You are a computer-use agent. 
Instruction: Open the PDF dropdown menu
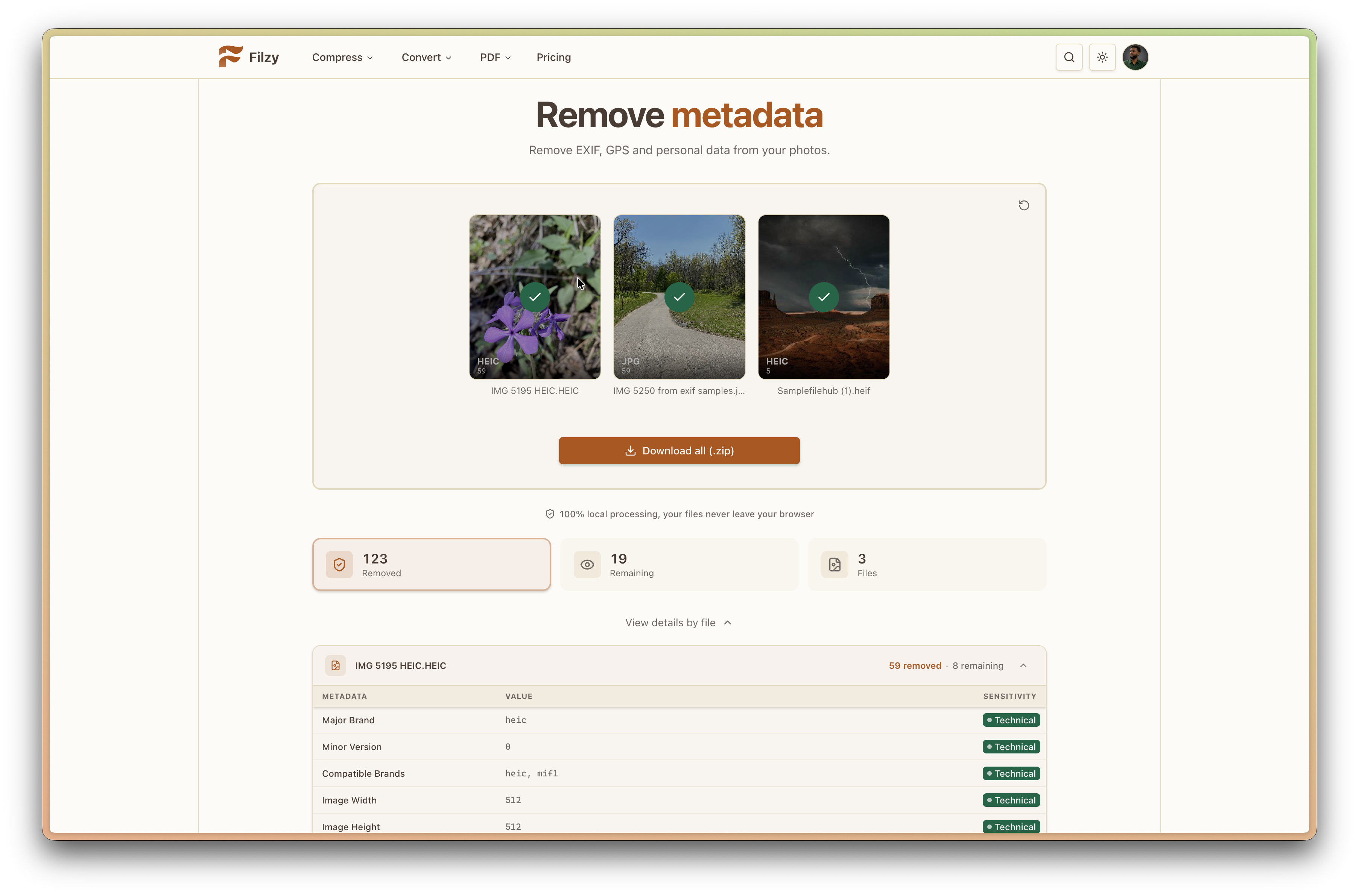point(495,57)
